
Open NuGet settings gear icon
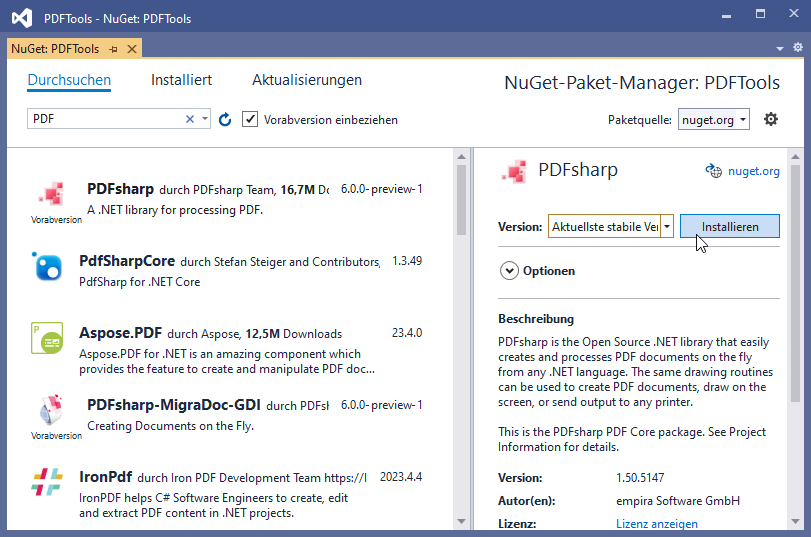coord(770,119)
